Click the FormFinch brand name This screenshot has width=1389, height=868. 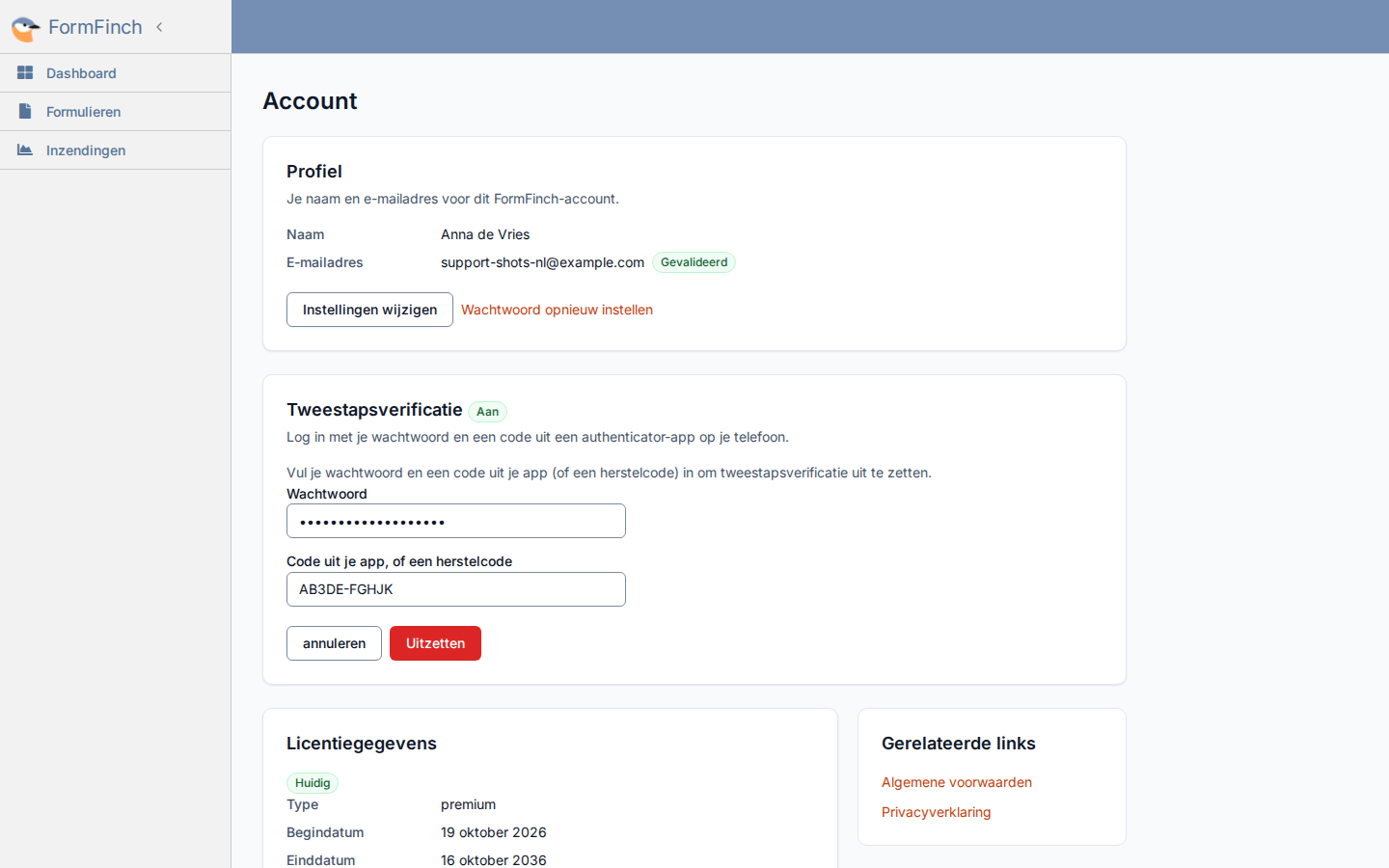(95, 27)
